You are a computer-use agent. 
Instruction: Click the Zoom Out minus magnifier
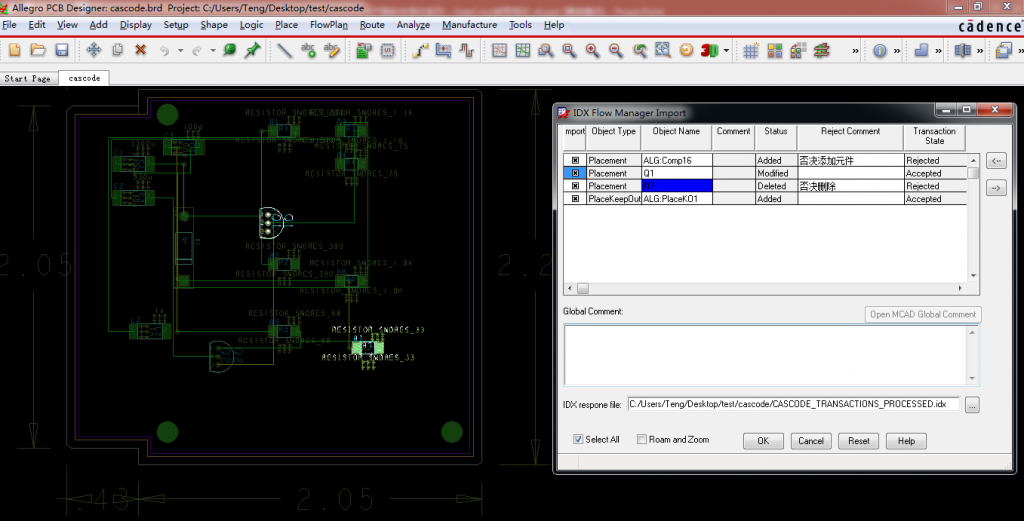[x=616, y=50]
